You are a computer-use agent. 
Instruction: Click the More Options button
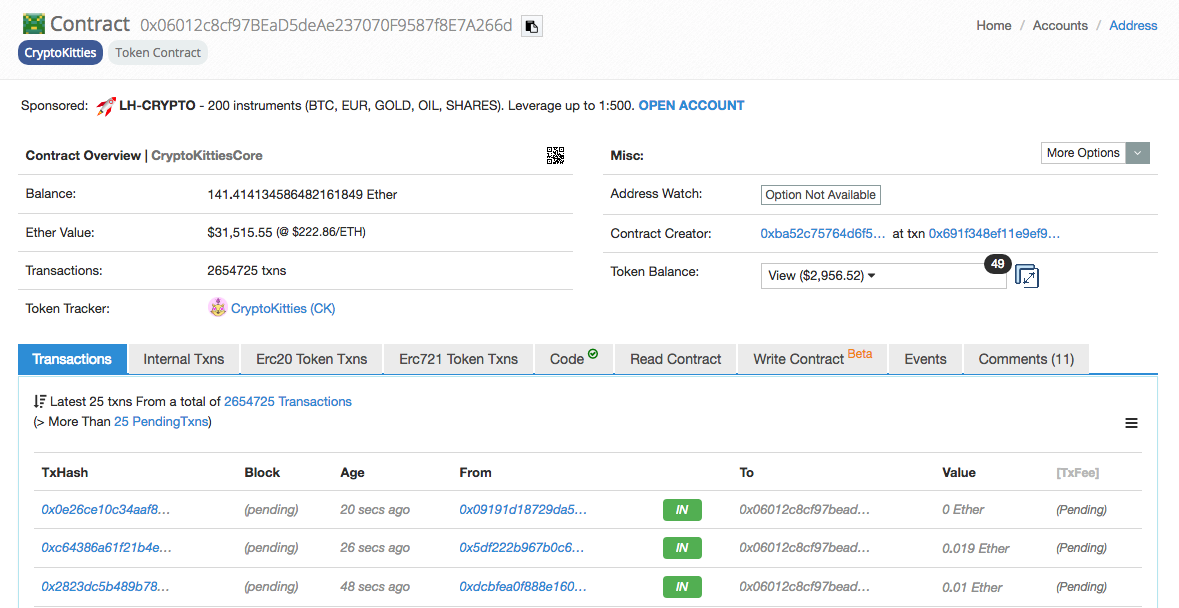click(x=1083, y=153)
